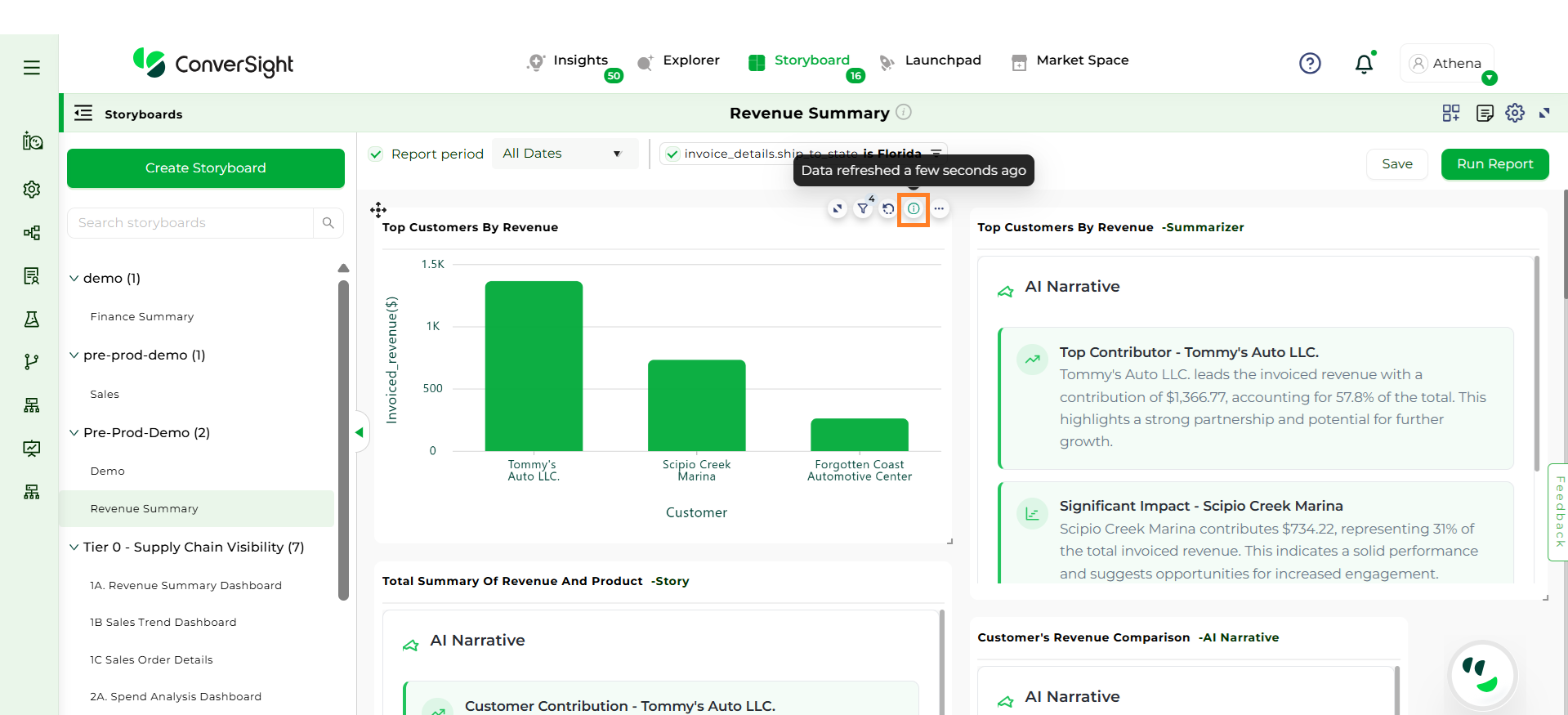
Task: Click the hamburger menu icon
Action: pyautogui.click(x=32, y=68)
